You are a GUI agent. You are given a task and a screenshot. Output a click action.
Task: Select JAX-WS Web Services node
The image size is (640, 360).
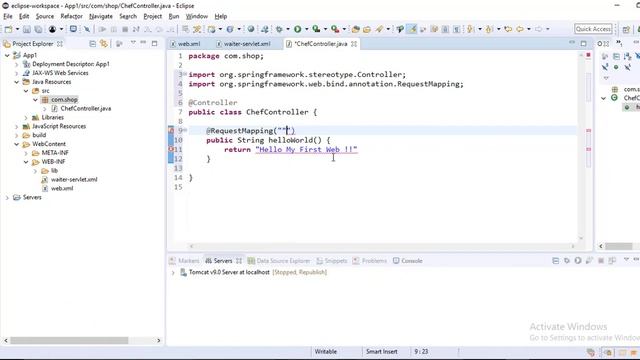tap(60, 73)
